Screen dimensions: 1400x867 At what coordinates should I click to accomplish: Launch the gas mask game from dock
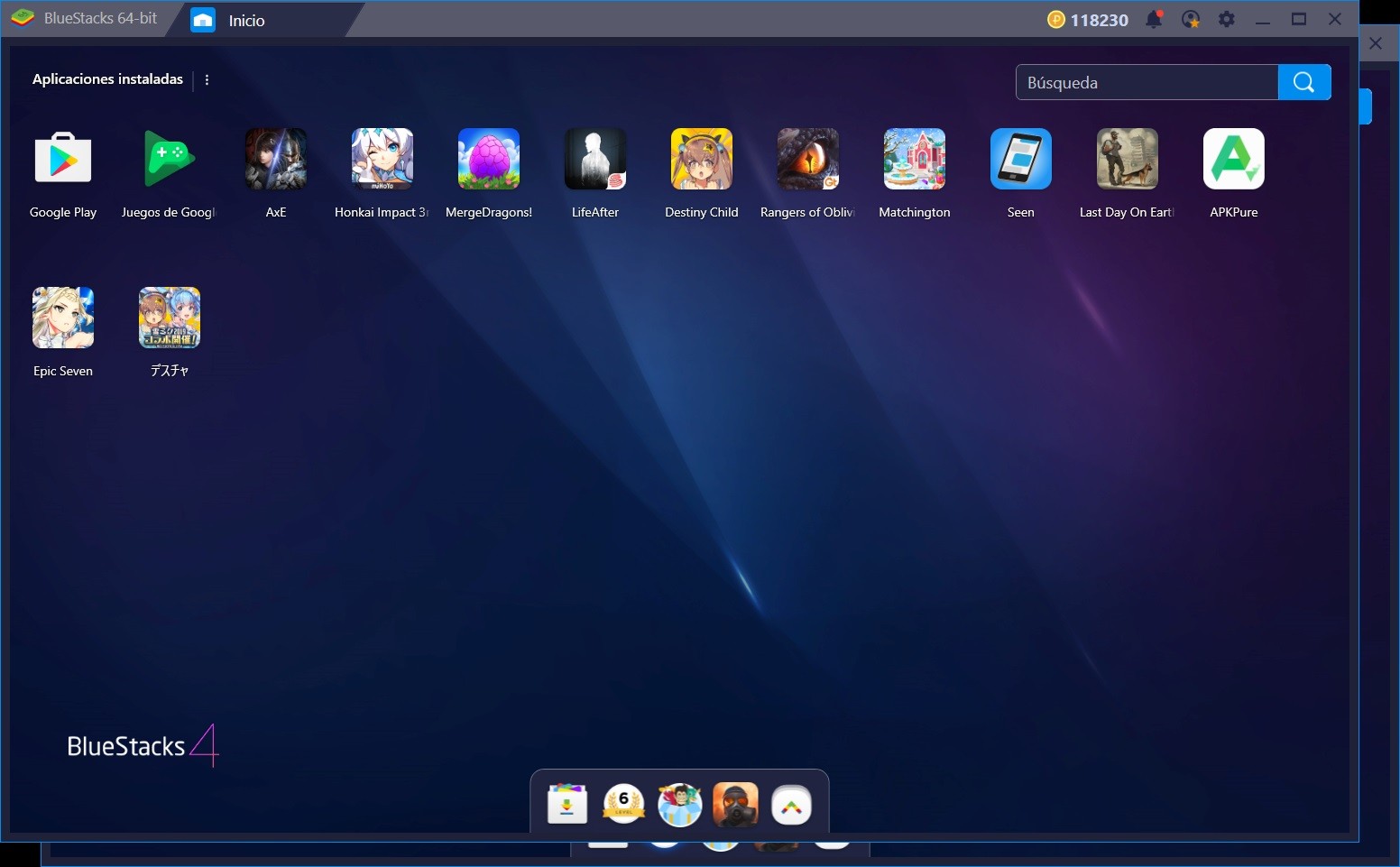tap(735, 804)
